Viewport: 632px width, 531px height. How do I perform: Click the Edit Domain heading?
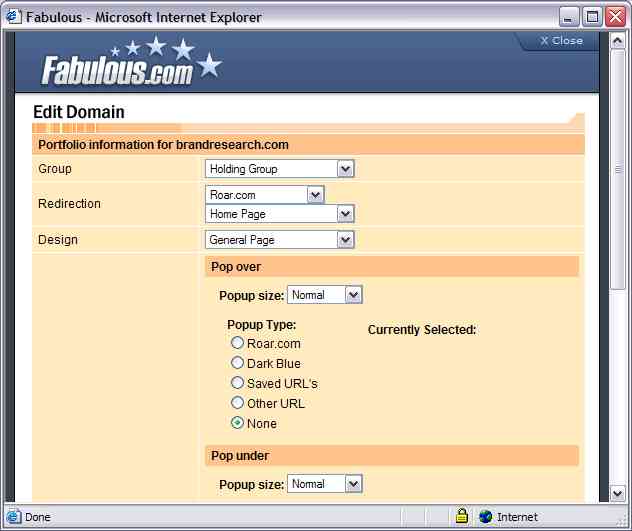pos(79,112)
